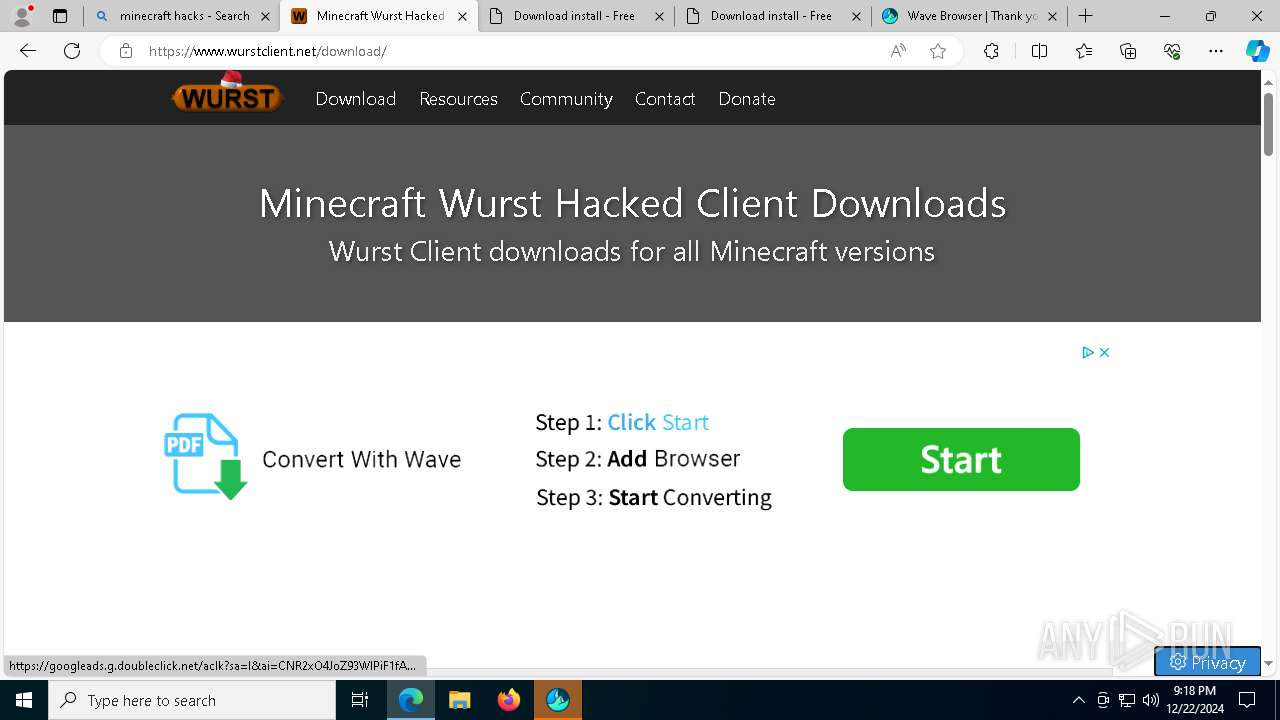Click the scrollbar down arrow
Image resolution: width=1280 pixels, height=720 pixels.
point(1268,663)
